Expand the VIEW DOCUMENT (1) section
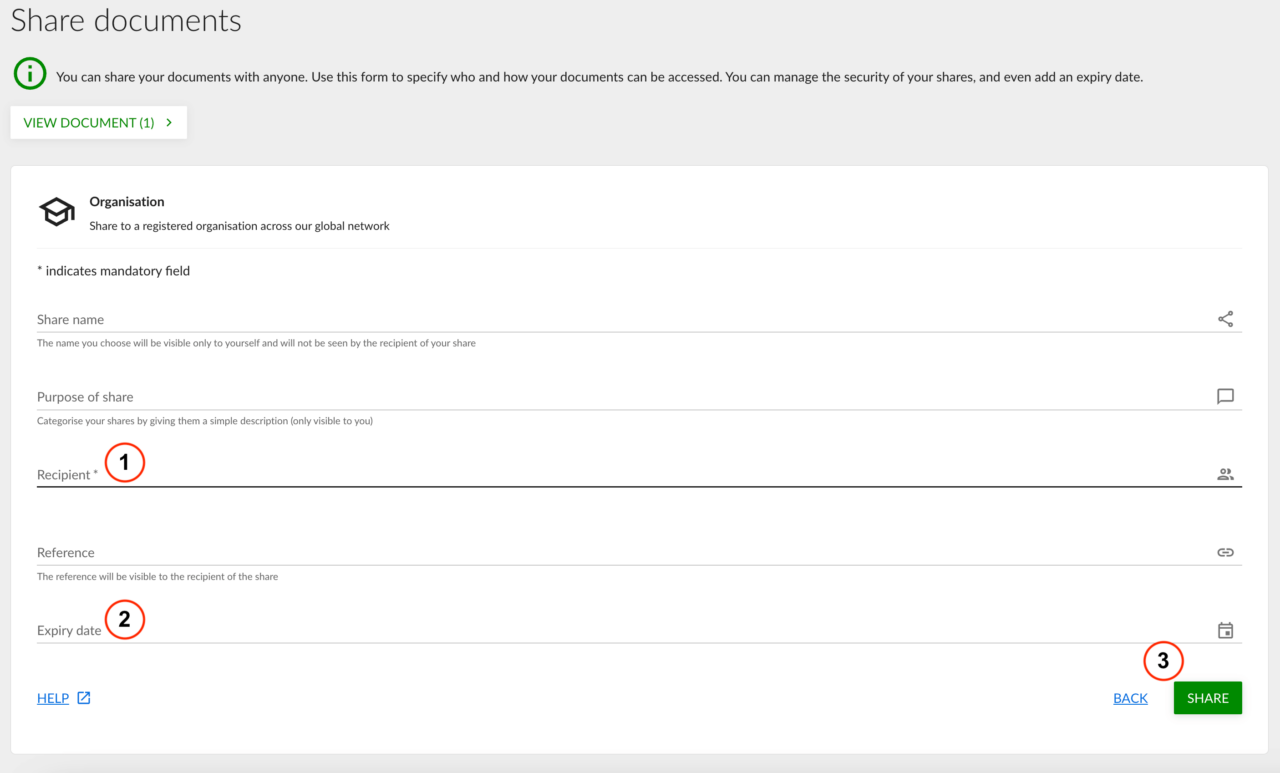This screenshot has width=1280, height=773. tap(97, 122)
